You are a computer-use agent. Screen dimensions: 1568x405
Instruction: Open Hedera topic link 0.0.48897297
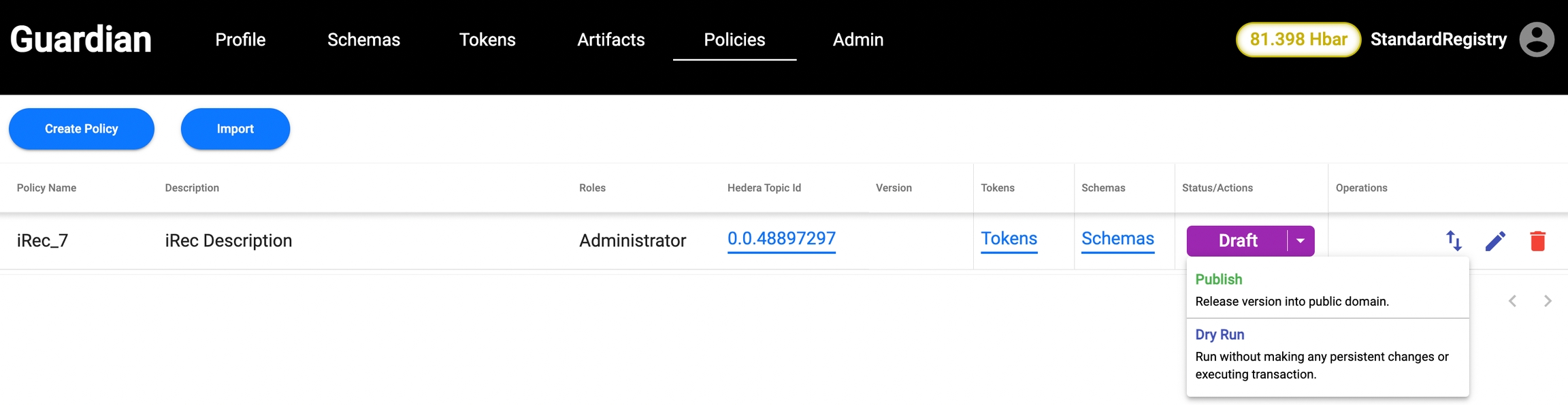tap(781, 239)
